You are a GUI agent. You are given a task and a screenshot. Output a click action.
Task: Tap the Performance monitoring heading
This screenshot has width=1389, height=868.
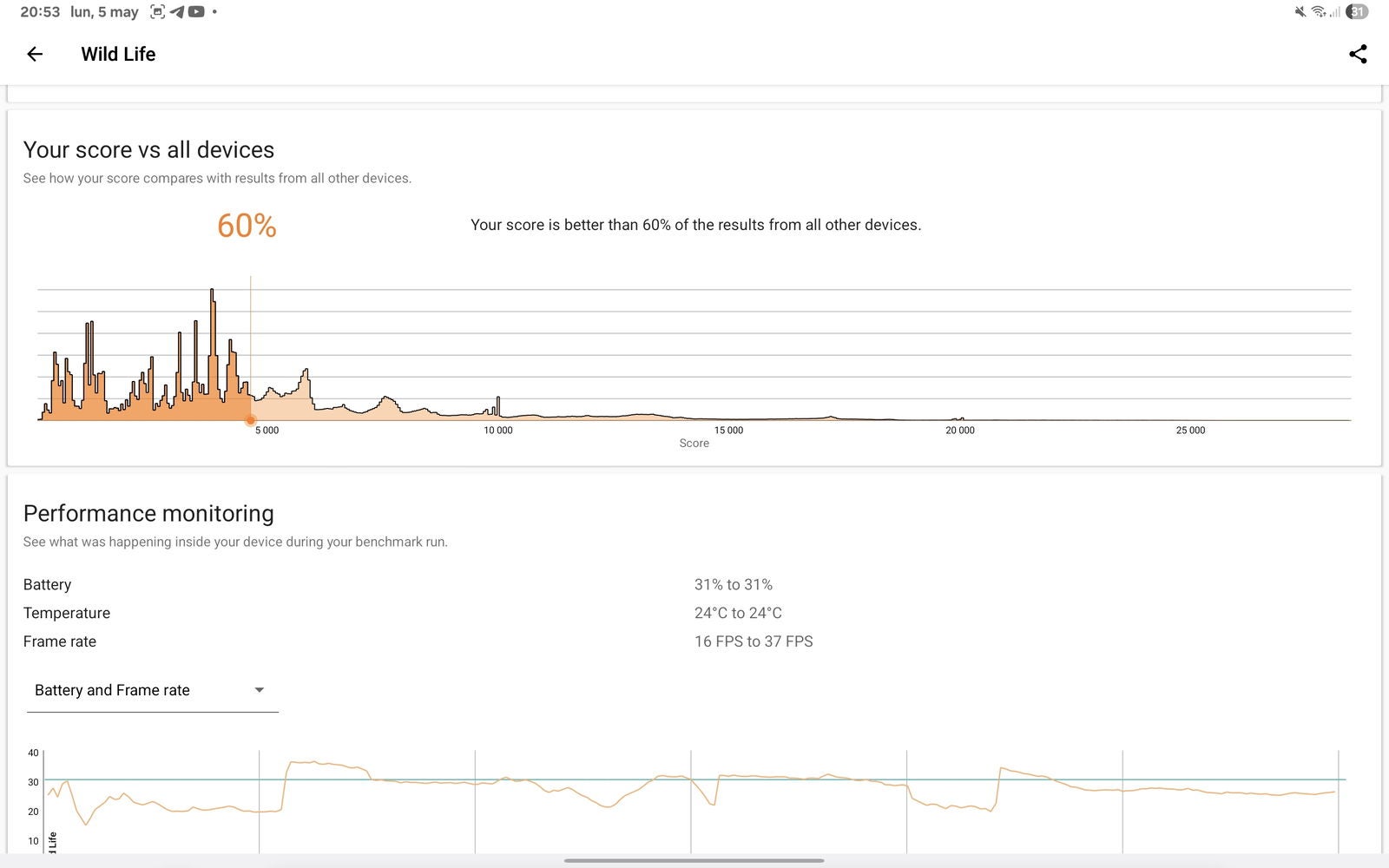click(x=148, y=514)
